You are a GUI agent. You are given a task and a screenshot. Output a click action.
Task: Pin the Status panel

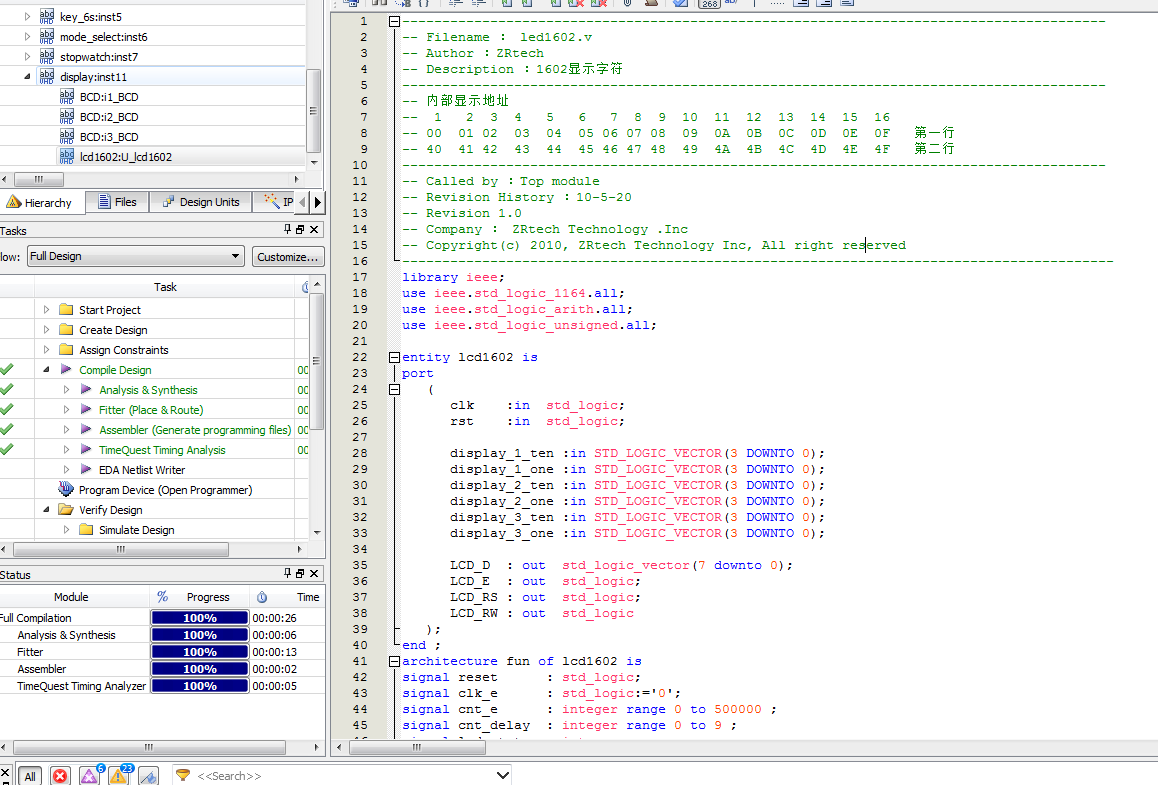click(x=287, y=573)
